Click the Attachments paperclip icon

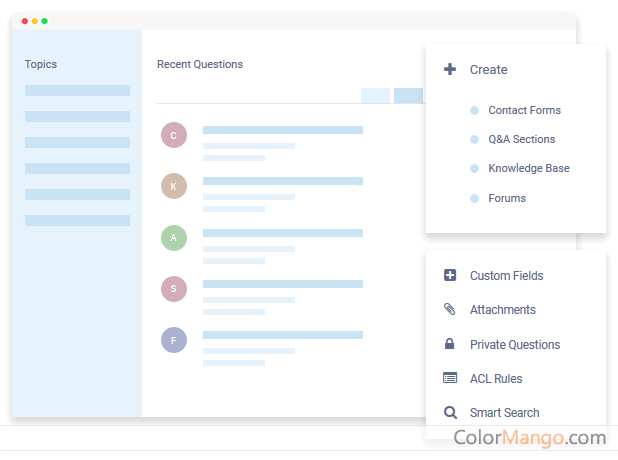tap(450, 310)
